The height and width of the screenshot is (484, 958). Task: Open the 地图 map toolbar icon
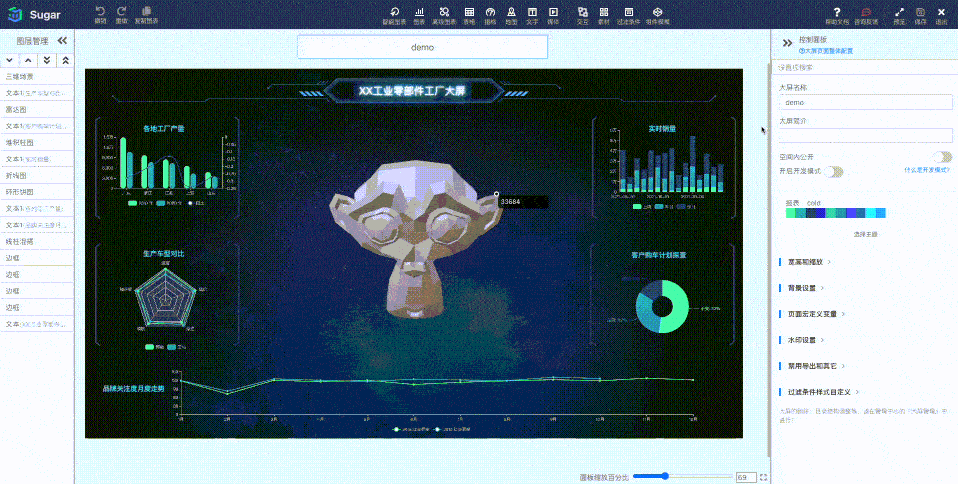coord(511,12)
